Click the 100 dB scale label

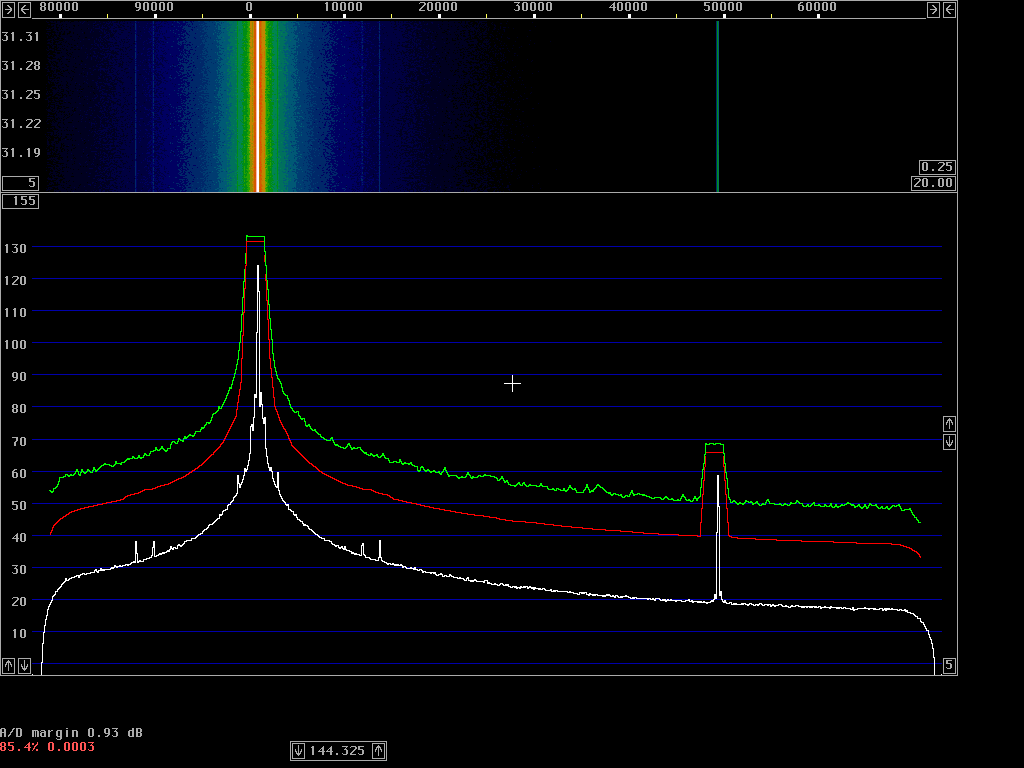pos(15,344)
